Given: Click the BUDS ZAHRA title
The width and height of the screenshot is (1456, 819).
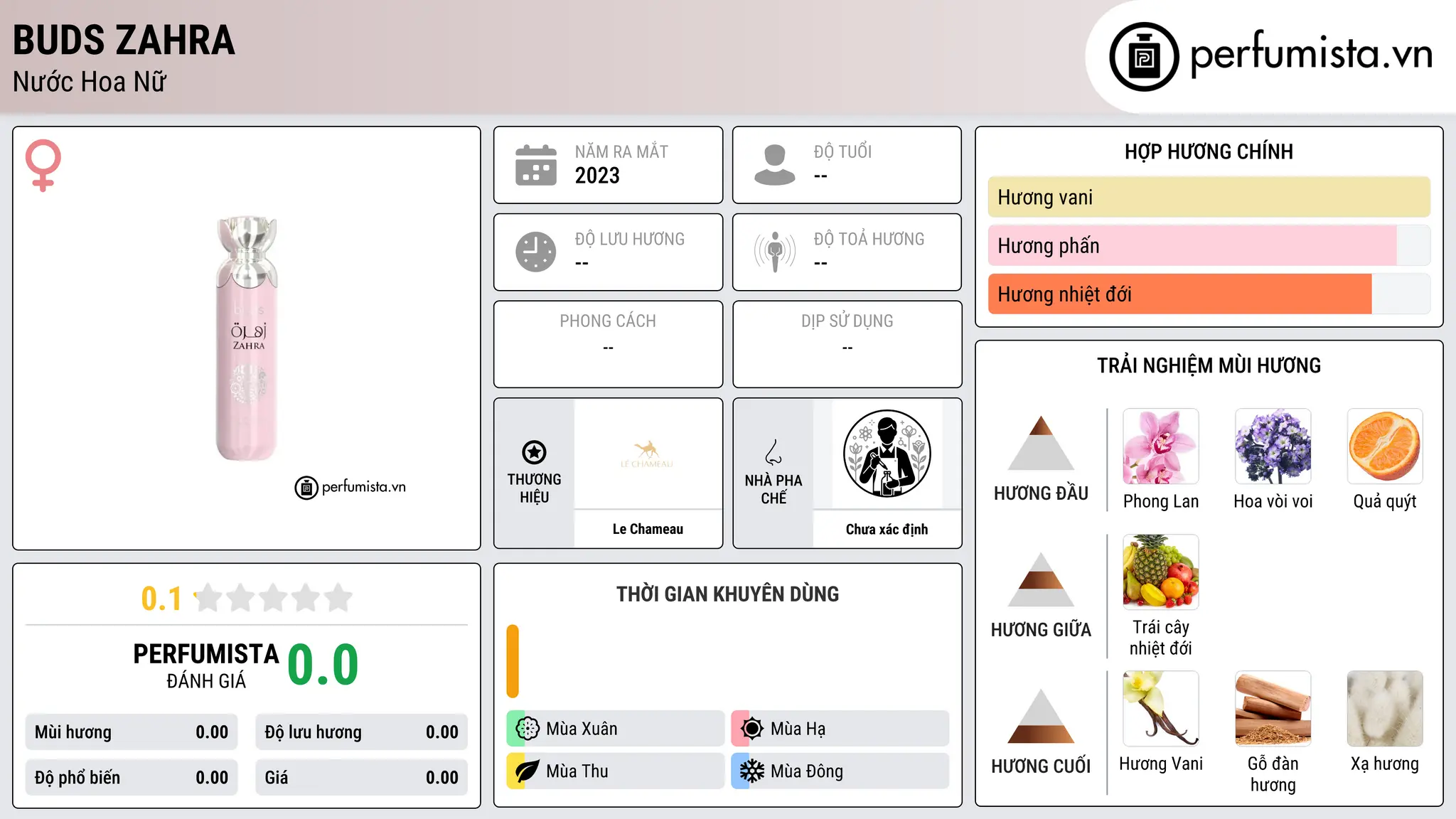Looking at the screenshot, I should coord(124,40).
